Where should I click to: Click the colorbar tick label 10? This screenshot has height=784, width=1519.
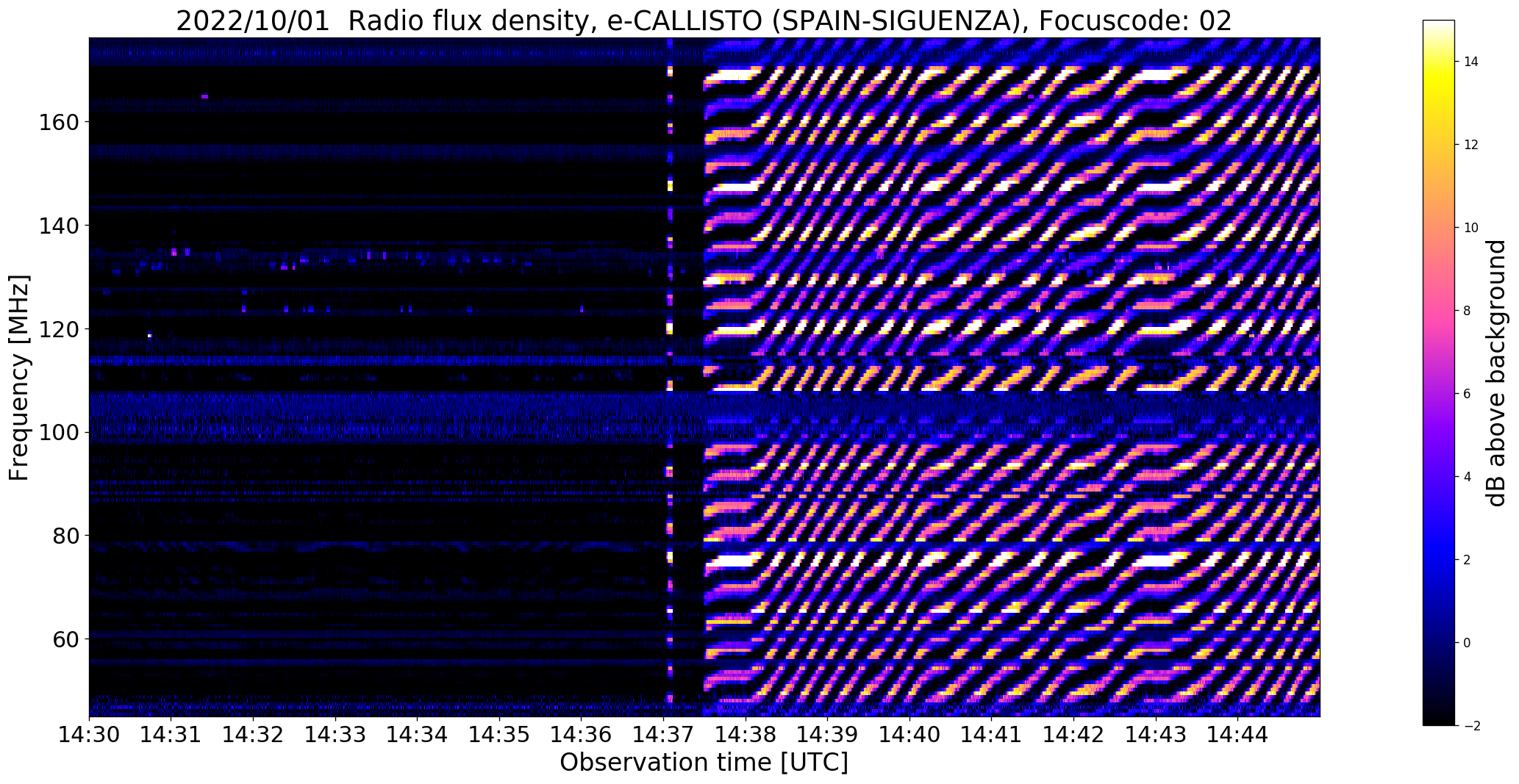click(1471, 228)
